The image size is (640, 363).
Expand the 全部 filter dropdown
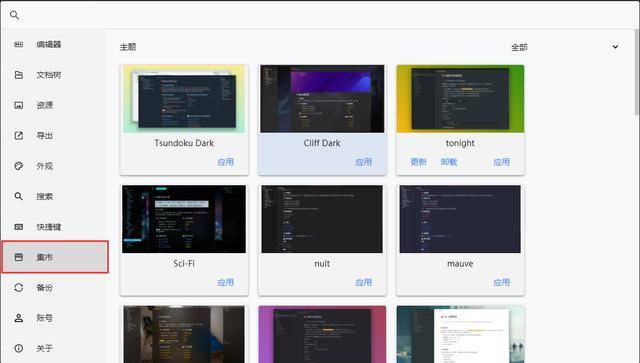coord(565,47)
